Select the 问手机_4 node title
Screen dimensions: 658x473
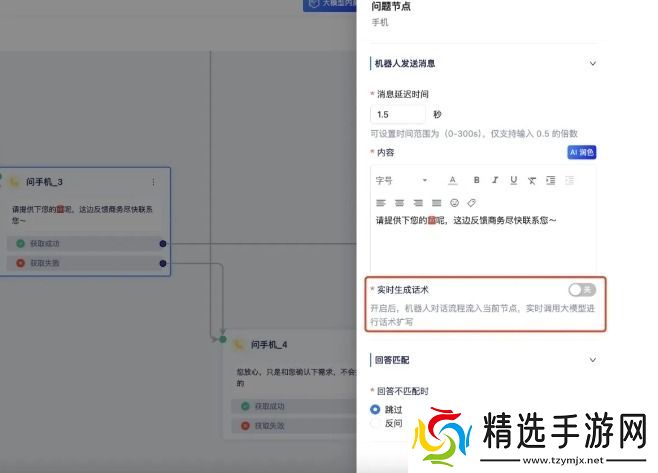[269, 345]
